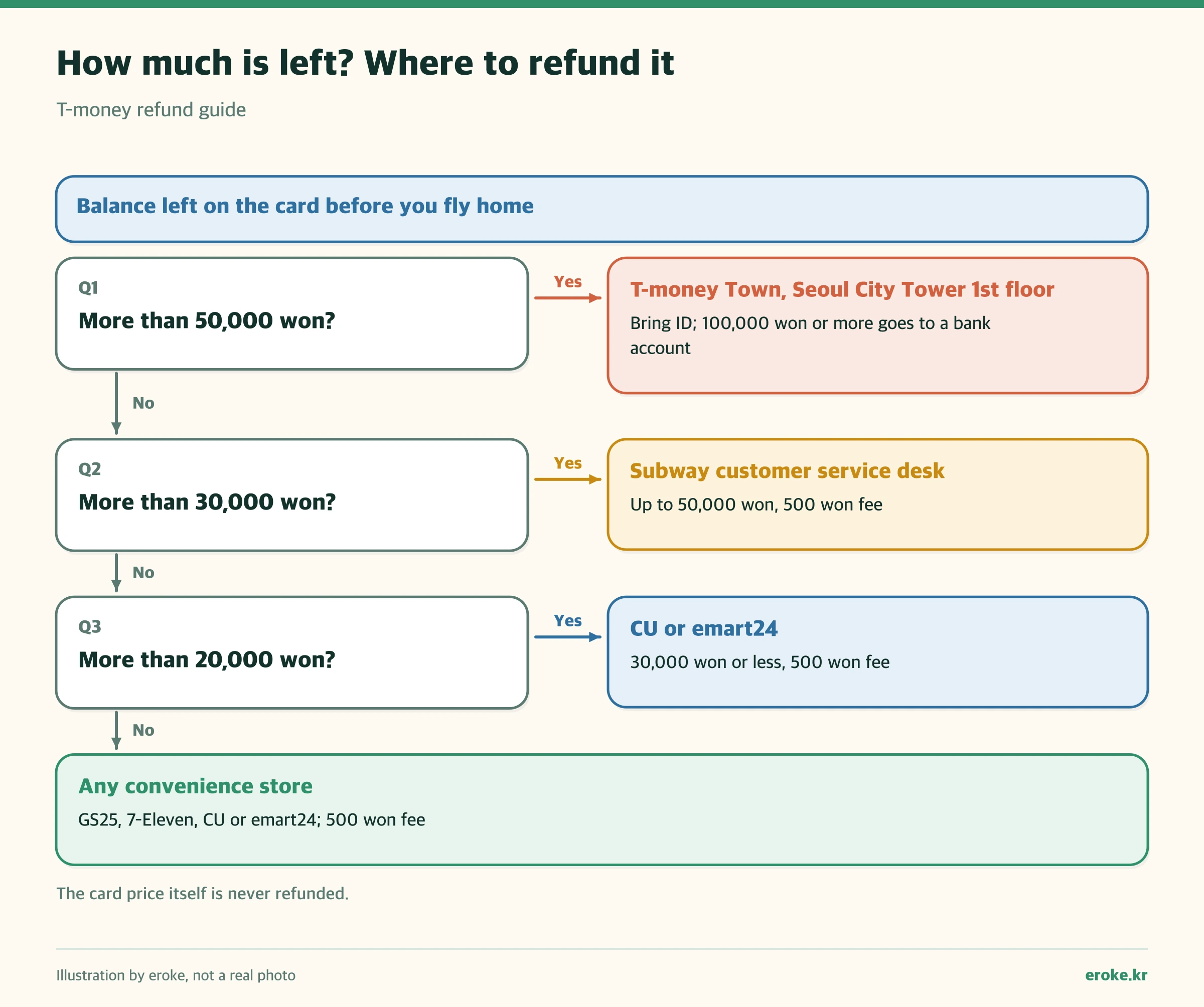Click the 'No' label below Q3
Image resolution: width=1204 pixels, height=1007 pixels.
pos(143,730)
